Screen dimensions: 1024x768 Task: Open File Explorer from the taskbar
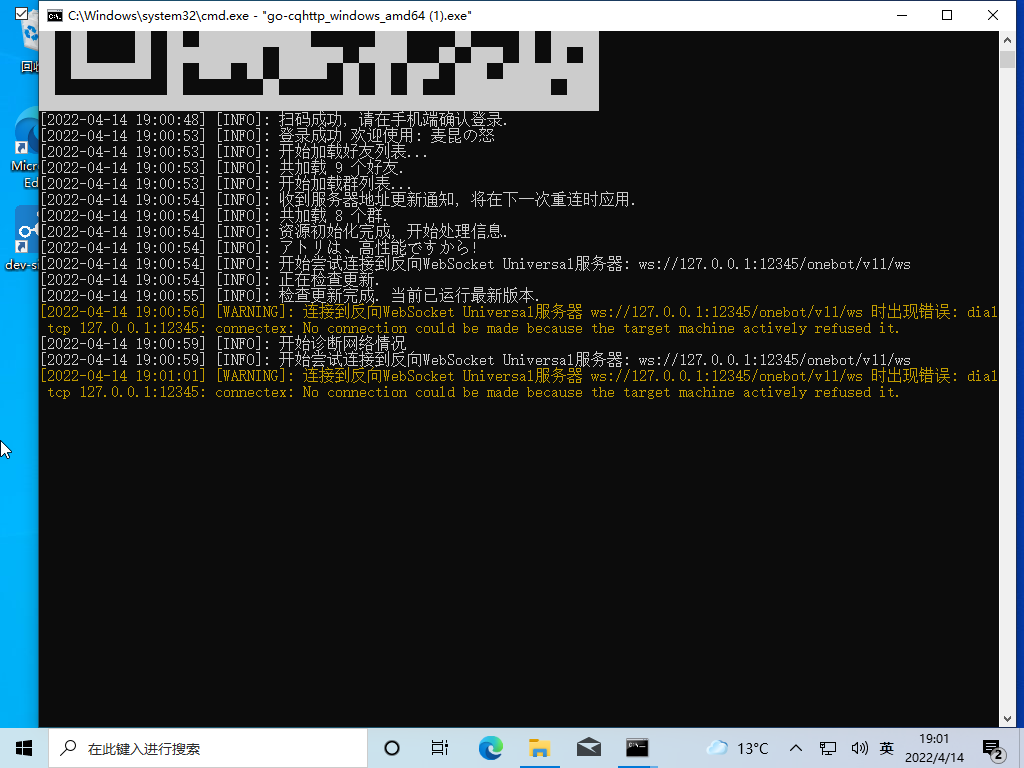click(539, 748)
